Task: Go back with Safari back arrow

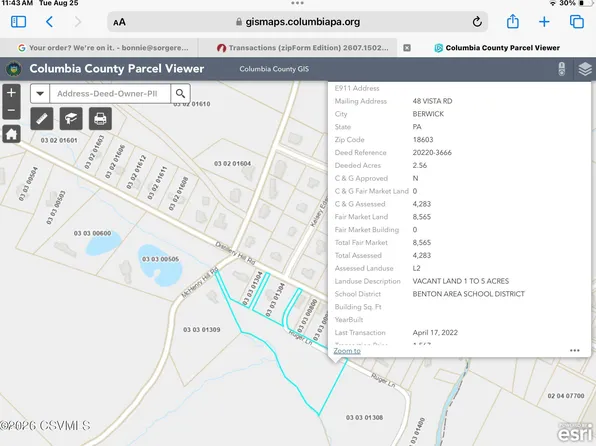Action: (49, 22)
